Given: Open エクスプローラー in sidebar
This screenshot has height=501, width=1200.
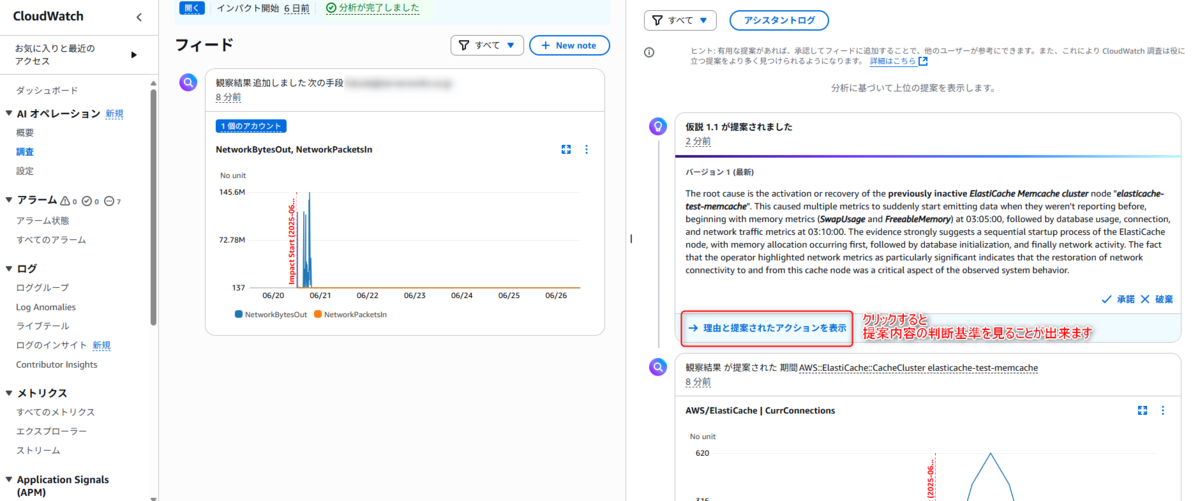Looking at the screenshot, I should [51, 431].
